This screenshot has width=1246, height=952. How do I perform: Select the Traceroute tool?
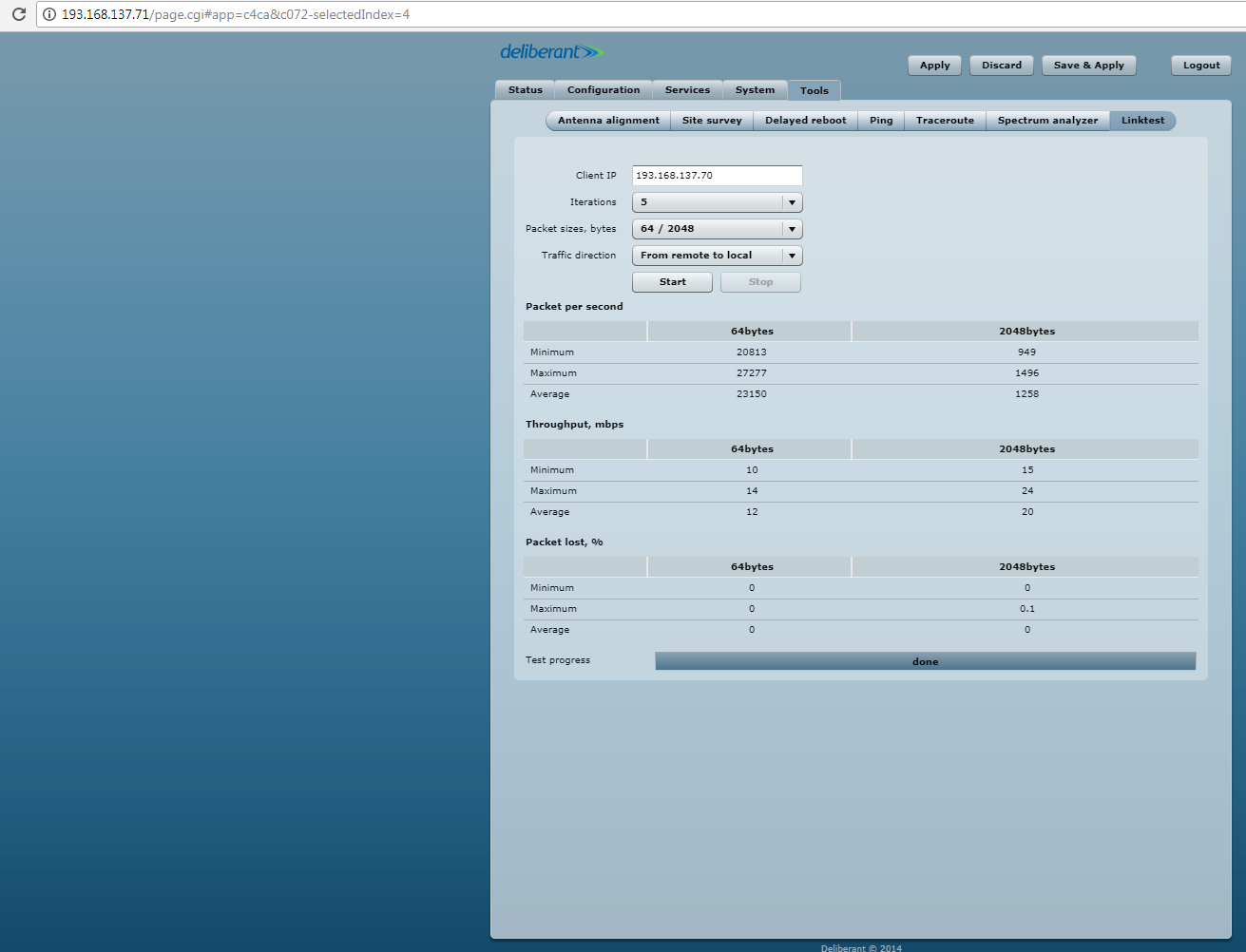945,121
